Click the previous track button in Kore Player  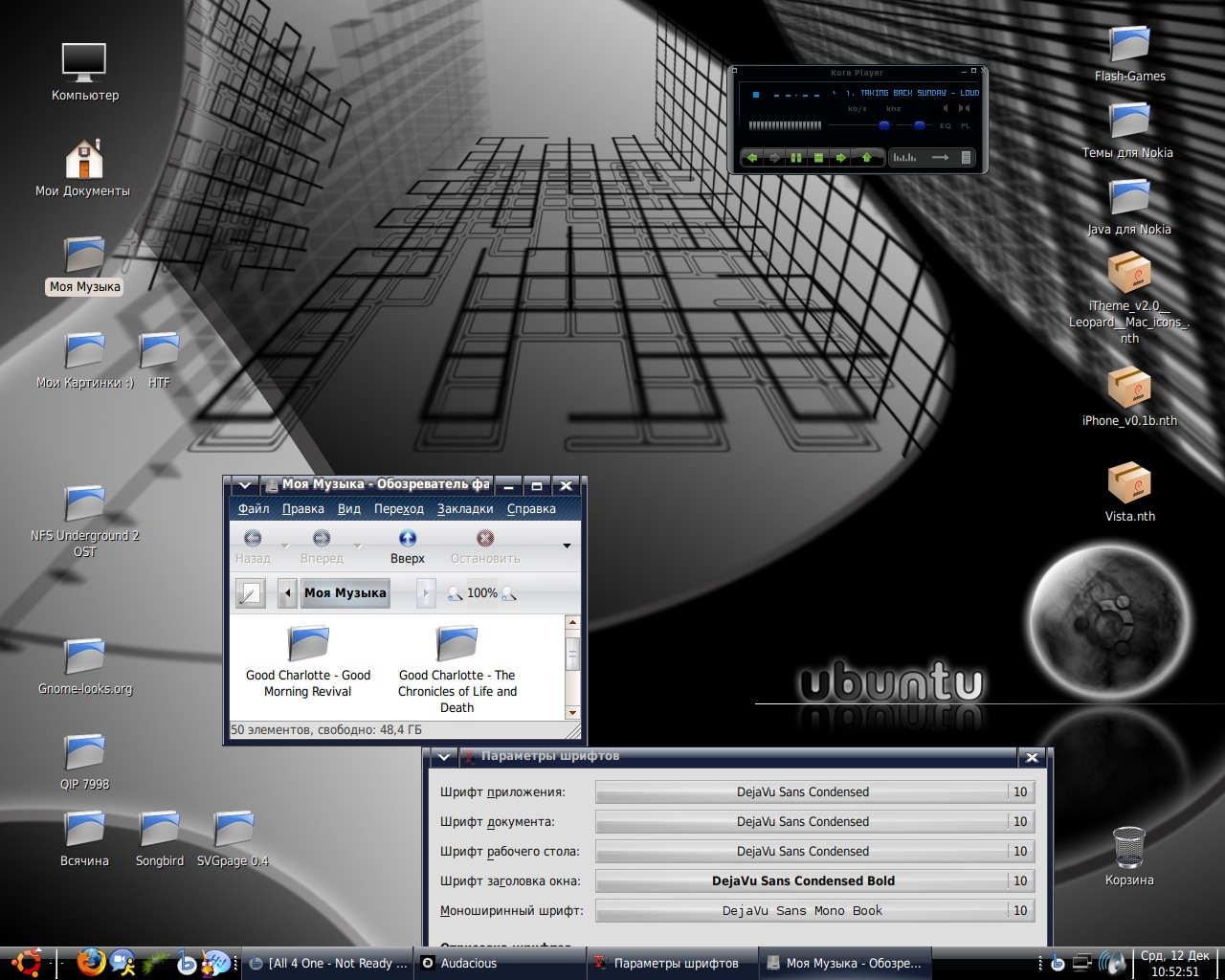point(752,157)
